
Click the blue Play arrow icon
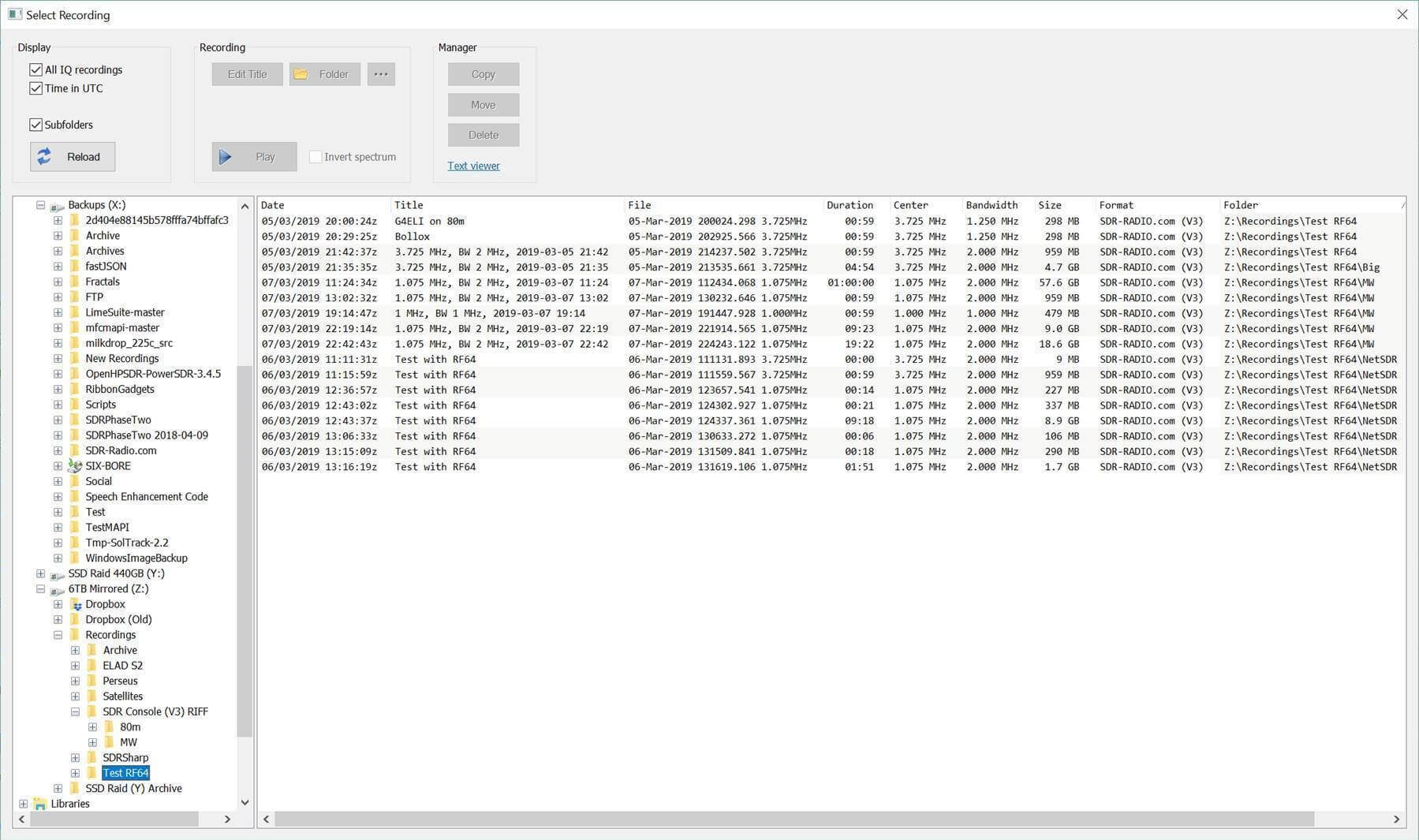[226, 156]
